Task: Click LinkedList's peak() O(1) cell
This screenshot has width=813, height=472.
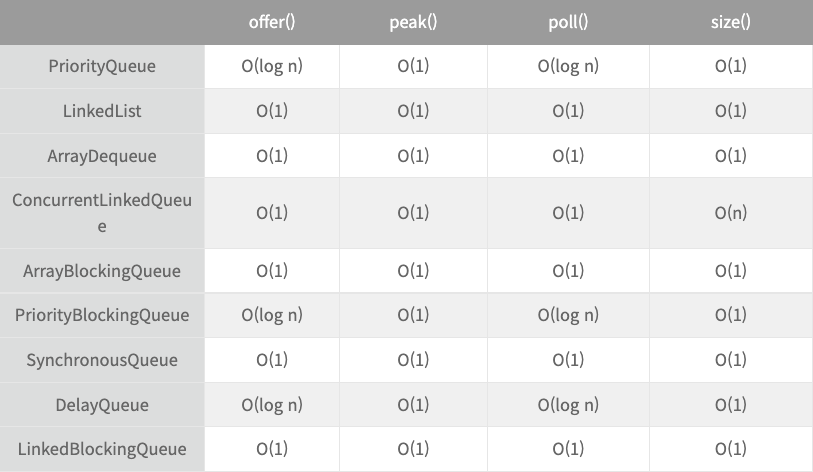Action: pyautogui.click(x=413, y=111)
